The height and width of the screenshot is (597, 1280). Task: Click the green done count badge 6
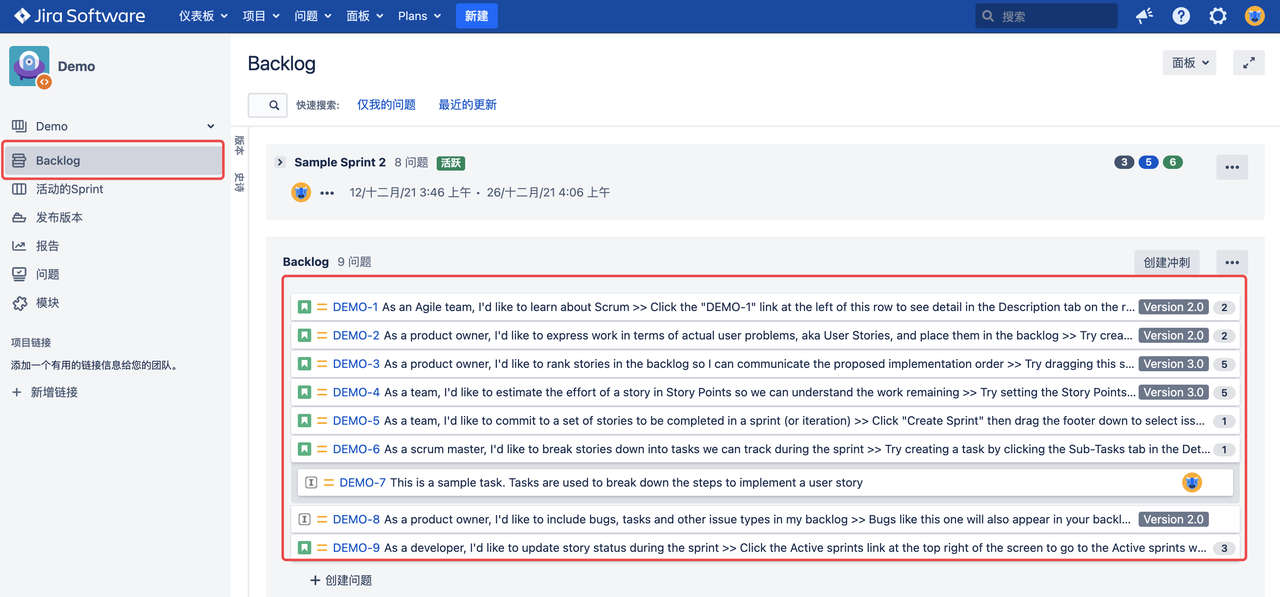pos(1172,162)
